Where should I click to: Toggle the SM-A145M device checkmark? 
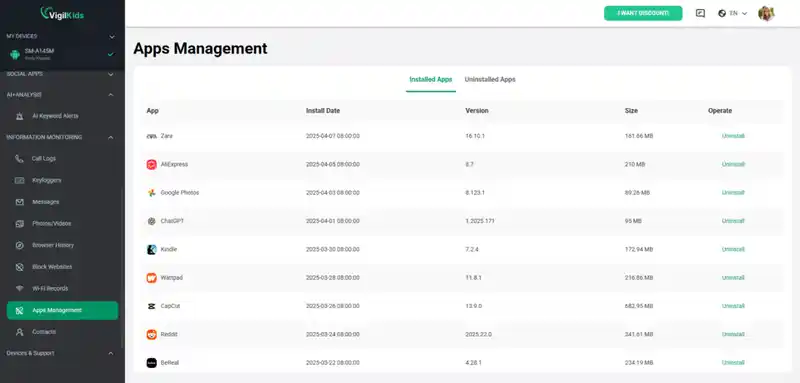click(110, 54)
